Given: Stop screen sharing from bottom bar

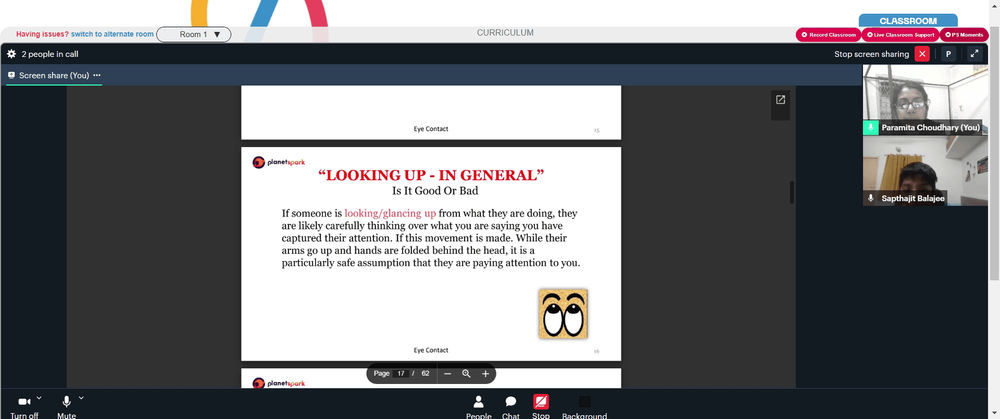Looking at the screenshot, I should click(x=541, y=407).
